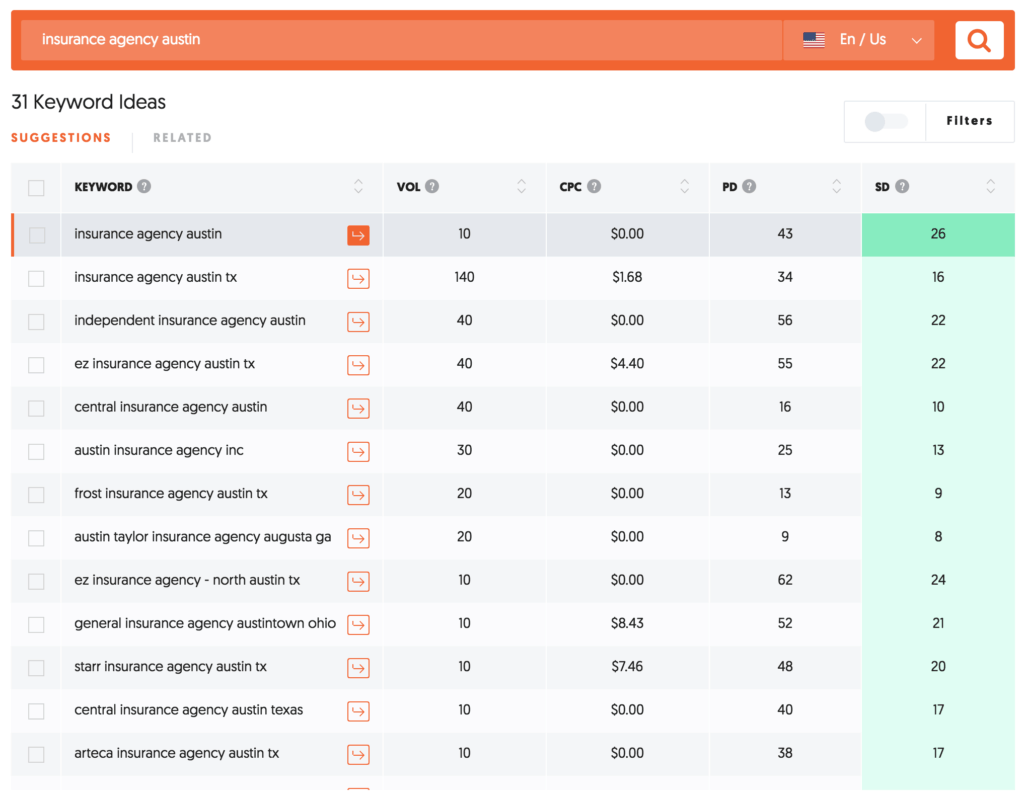The width and height of the screenshot is (1024, 799).
Task: Click arrow icon for central insurance agency austin texas
Action: (358, 711)
